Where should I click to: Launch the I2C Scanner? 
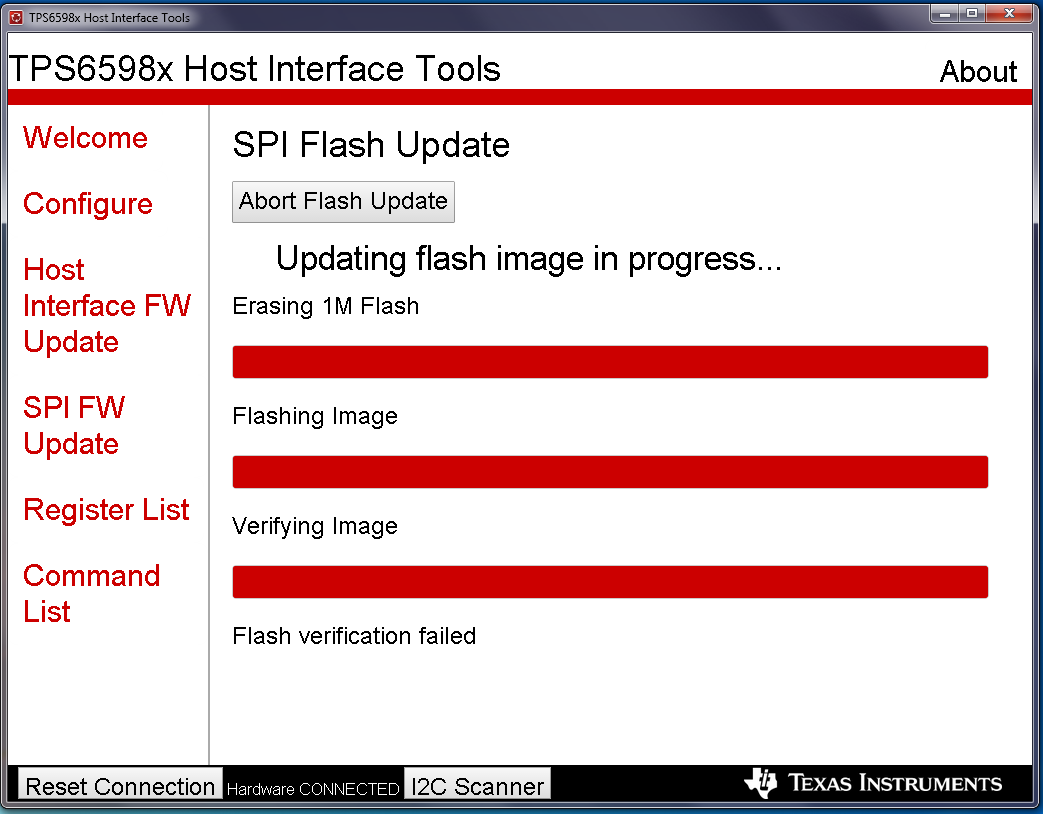coord(478,786)
